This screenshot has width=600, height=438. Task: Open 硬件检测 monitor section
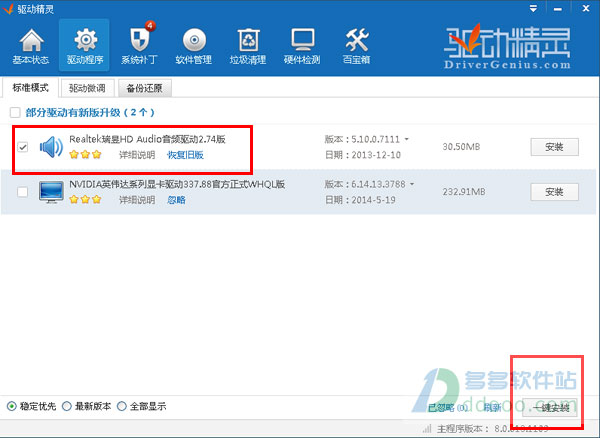302,46
